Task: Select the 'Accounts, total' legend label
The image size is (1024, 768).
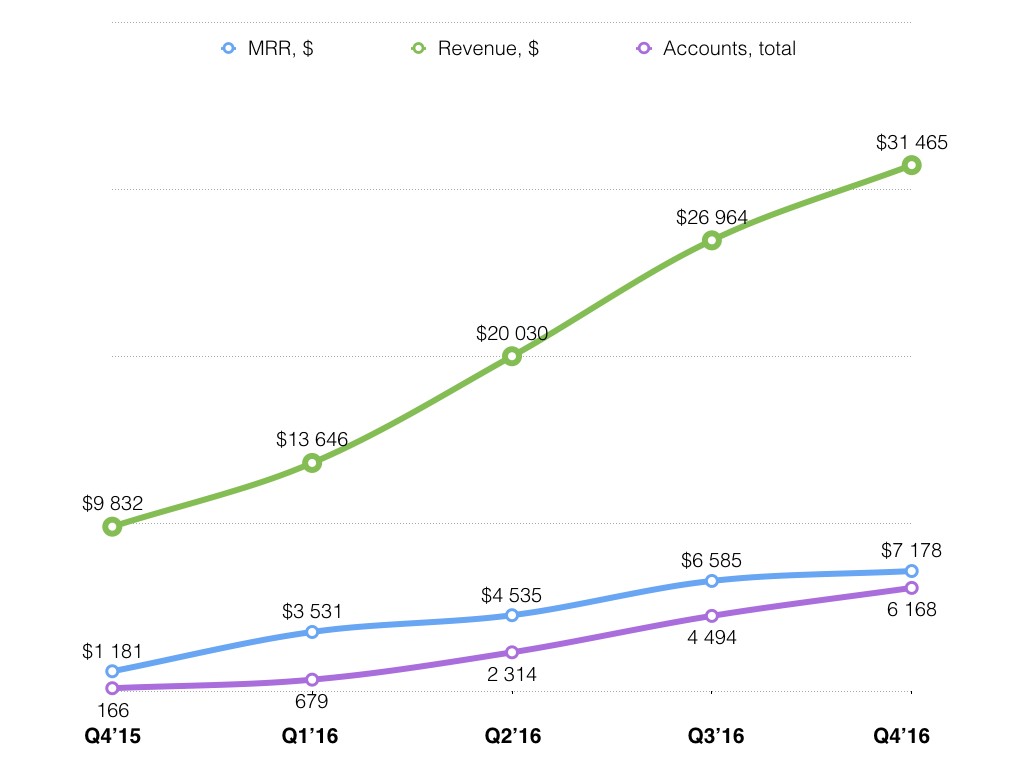Action: [729, 48]
